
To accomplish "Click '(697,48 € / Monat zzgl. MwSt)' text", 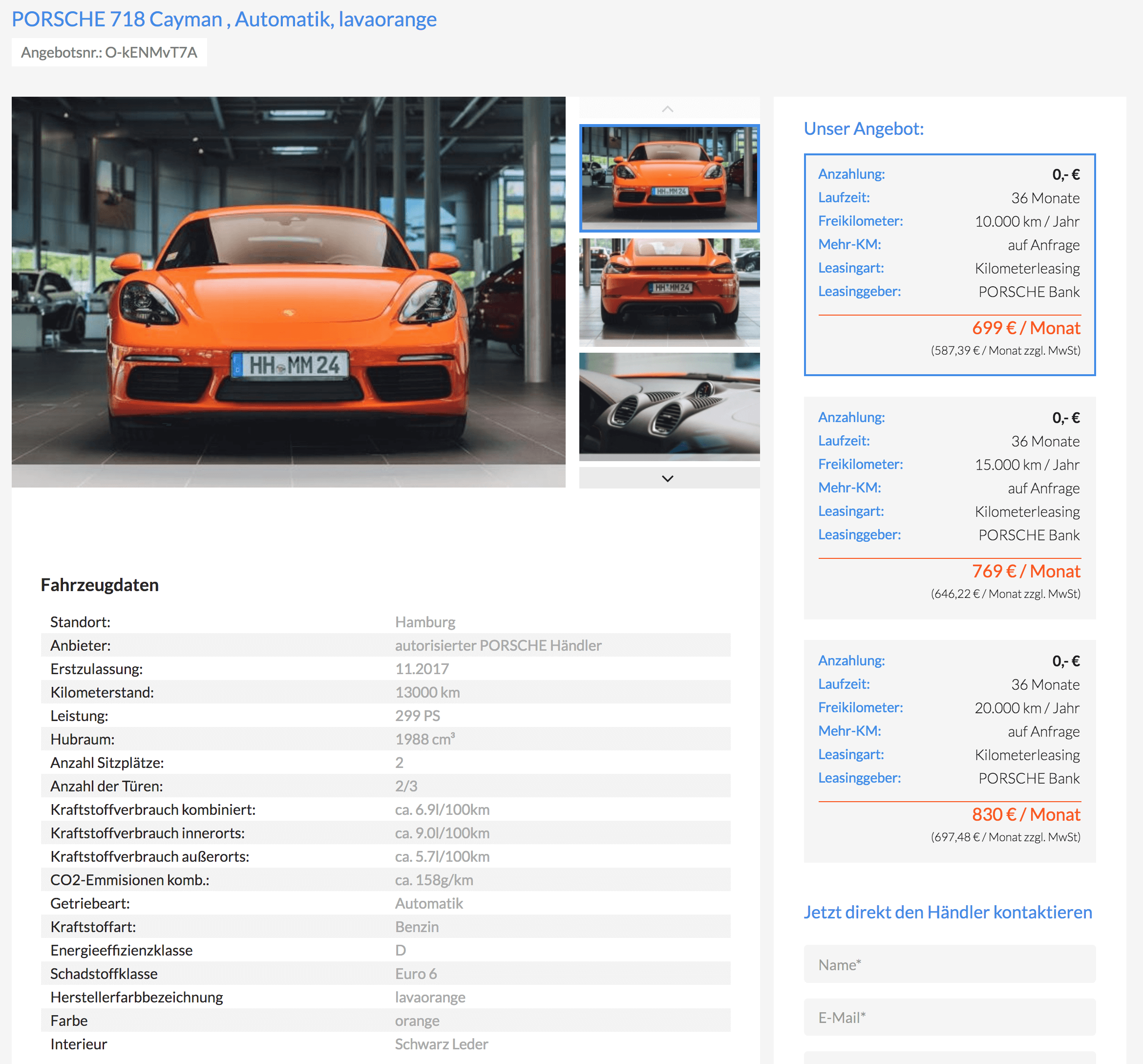I will [x=1006, y=837].
